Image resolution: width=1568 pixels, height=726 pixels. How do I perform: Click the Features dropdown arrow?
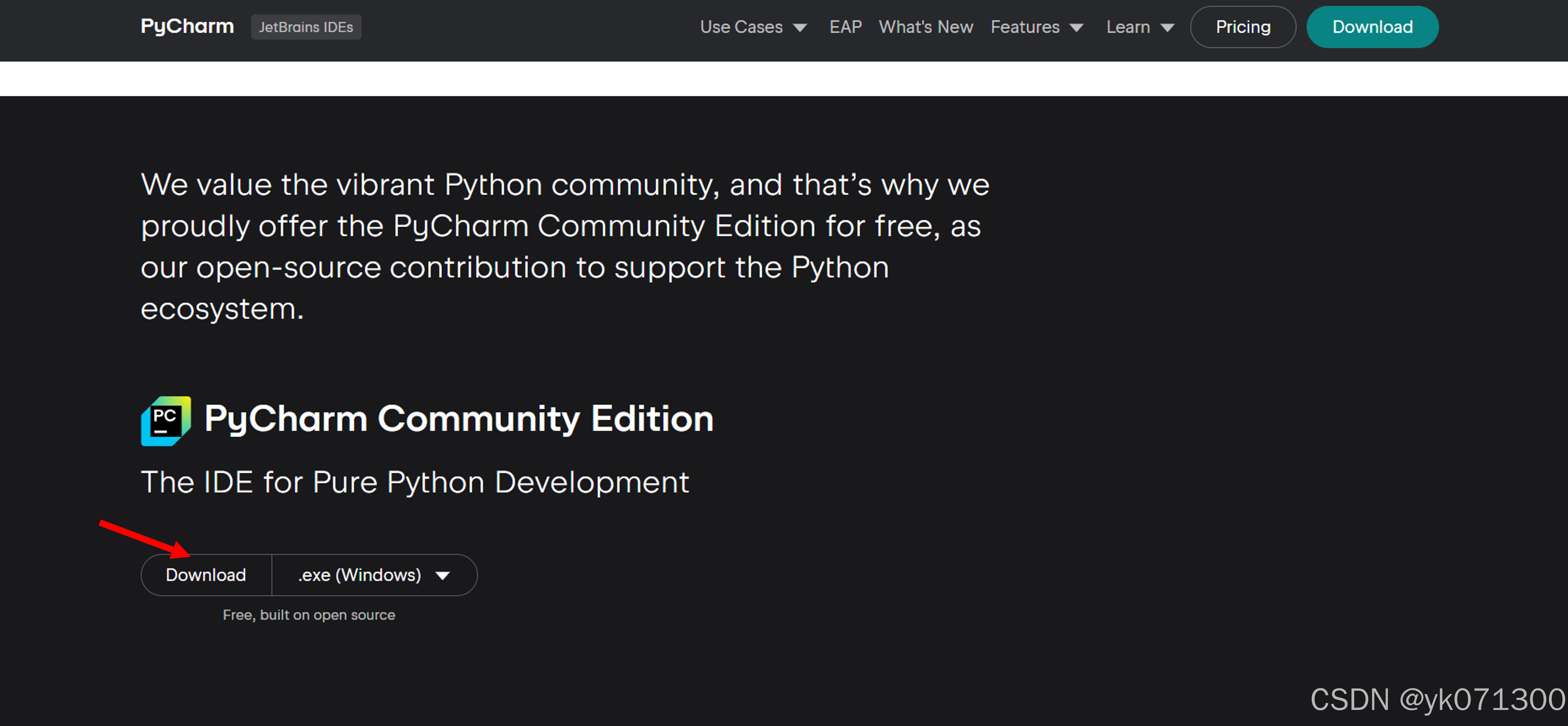(1076, 28)
